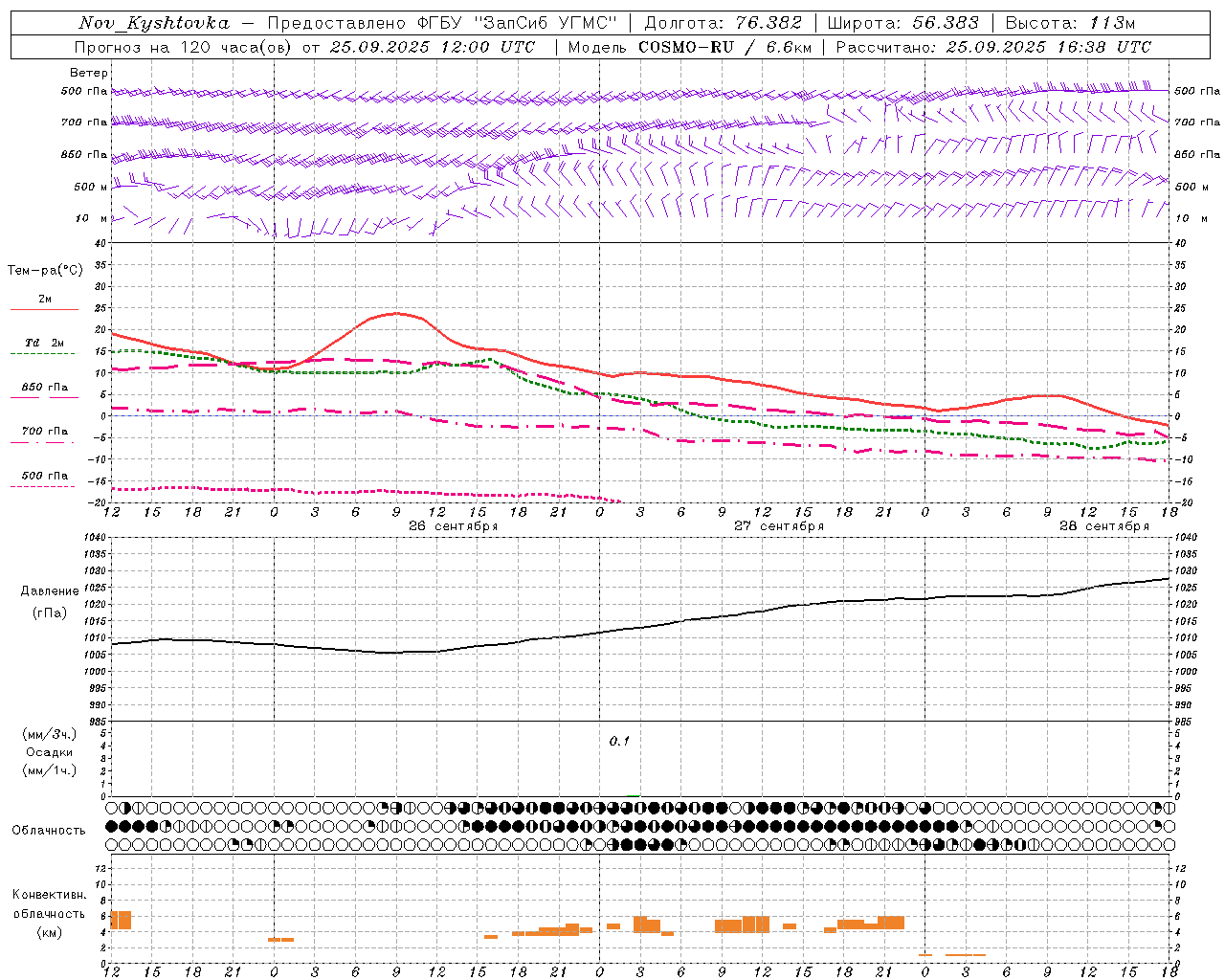1225x980 pixels.
Task: Click the green dashed sample under the Td 2м legend
Action: coord(42,354)
